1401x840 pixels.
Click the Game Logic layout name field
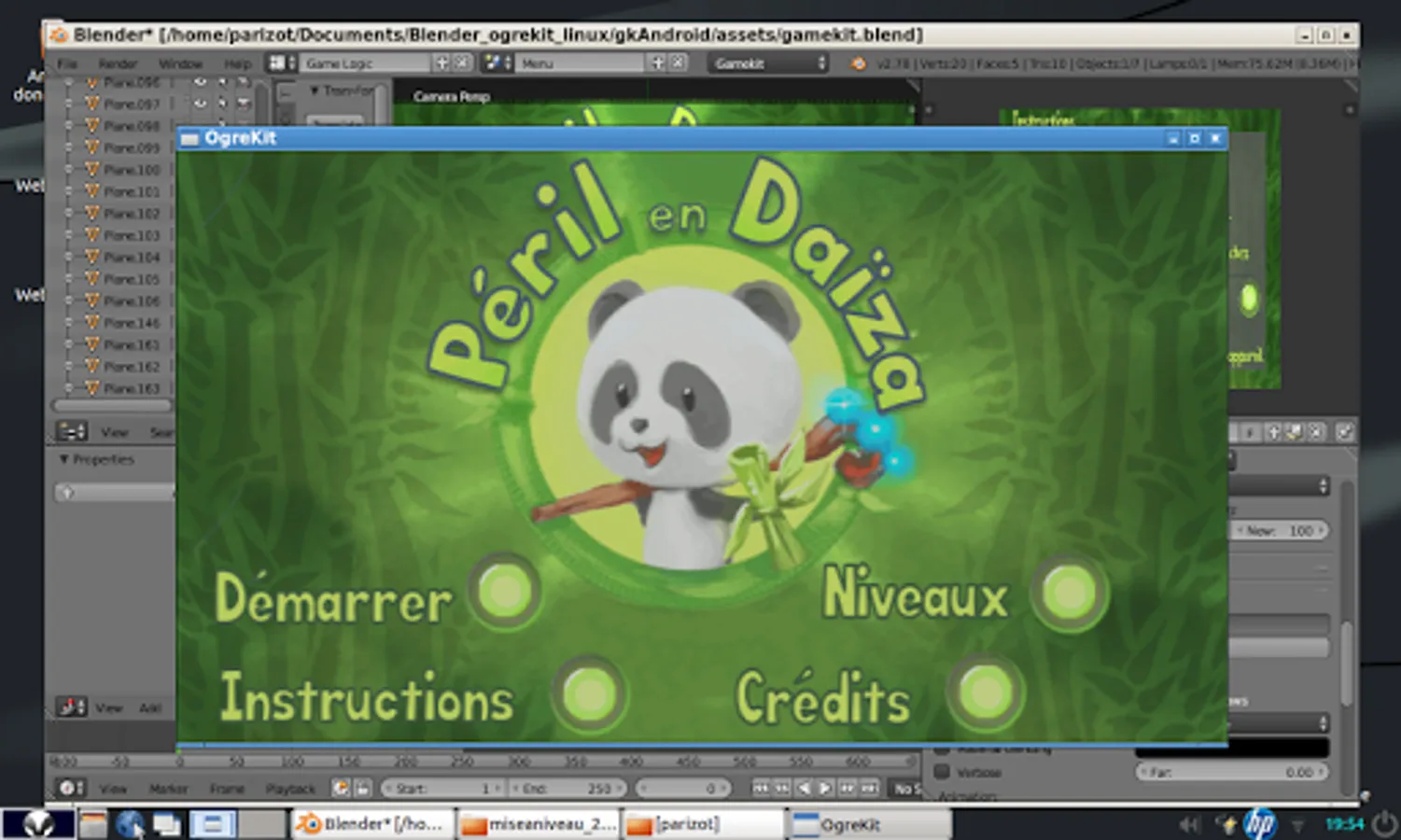pyautogui.click(x=365, y=63)
